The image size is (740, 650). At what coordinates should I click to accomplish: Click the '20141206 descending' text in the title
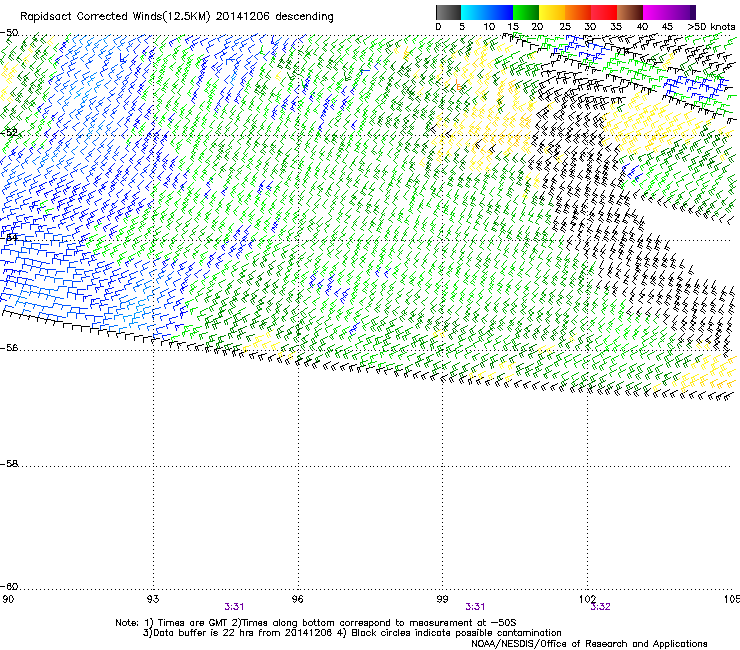(274, 17)
